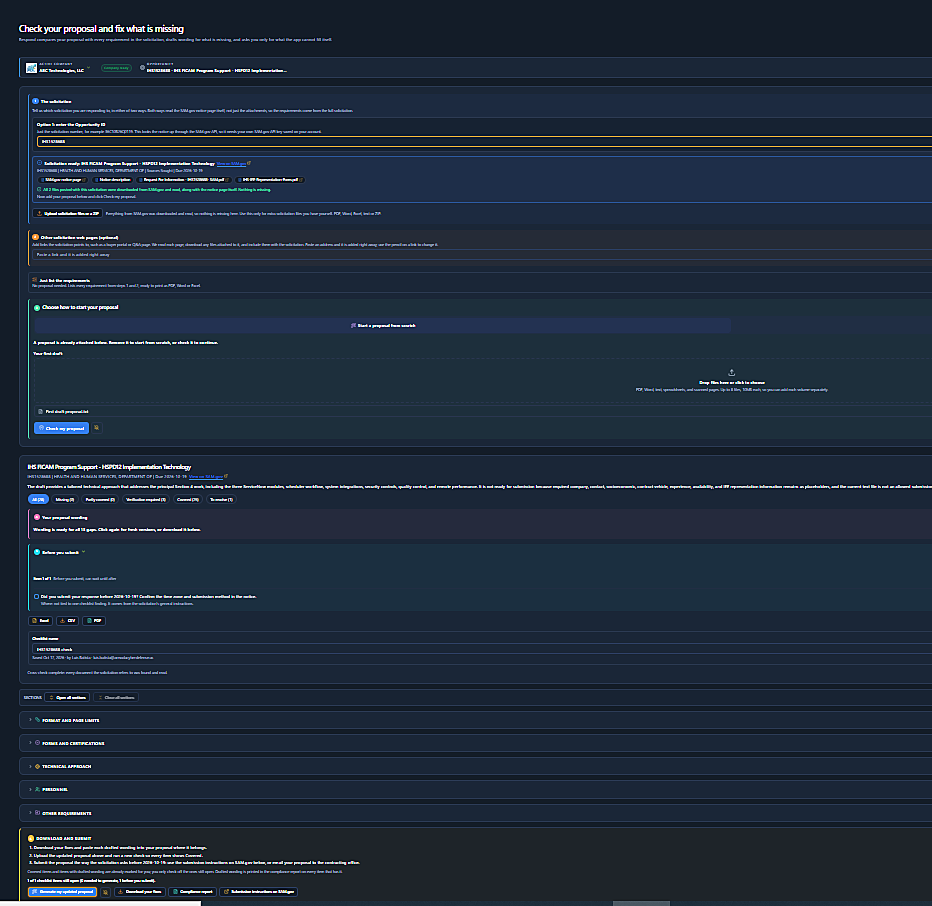Focus the Checklist name input field
The image size is (932, 906).
[x=482, y=649]
